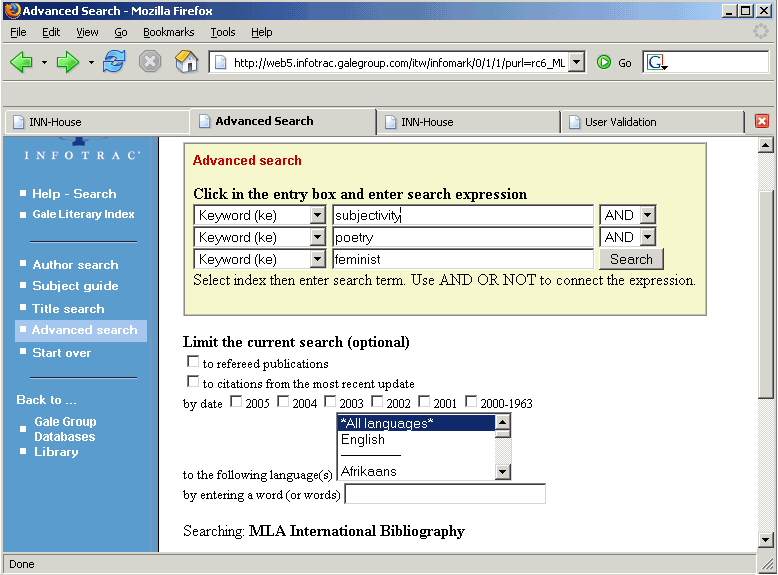The width and height of the screenshot is (778, 575).
Task: Open third Keyword (ke) dropdown beside feminist
Action: (x=317, y=259)
